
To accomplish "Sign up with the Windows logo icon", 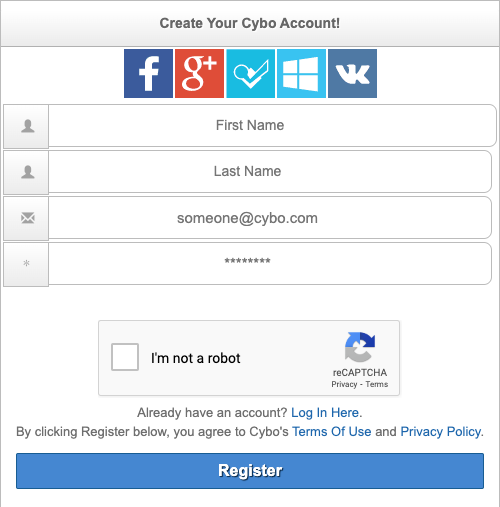I will click(x=301, y=73).
